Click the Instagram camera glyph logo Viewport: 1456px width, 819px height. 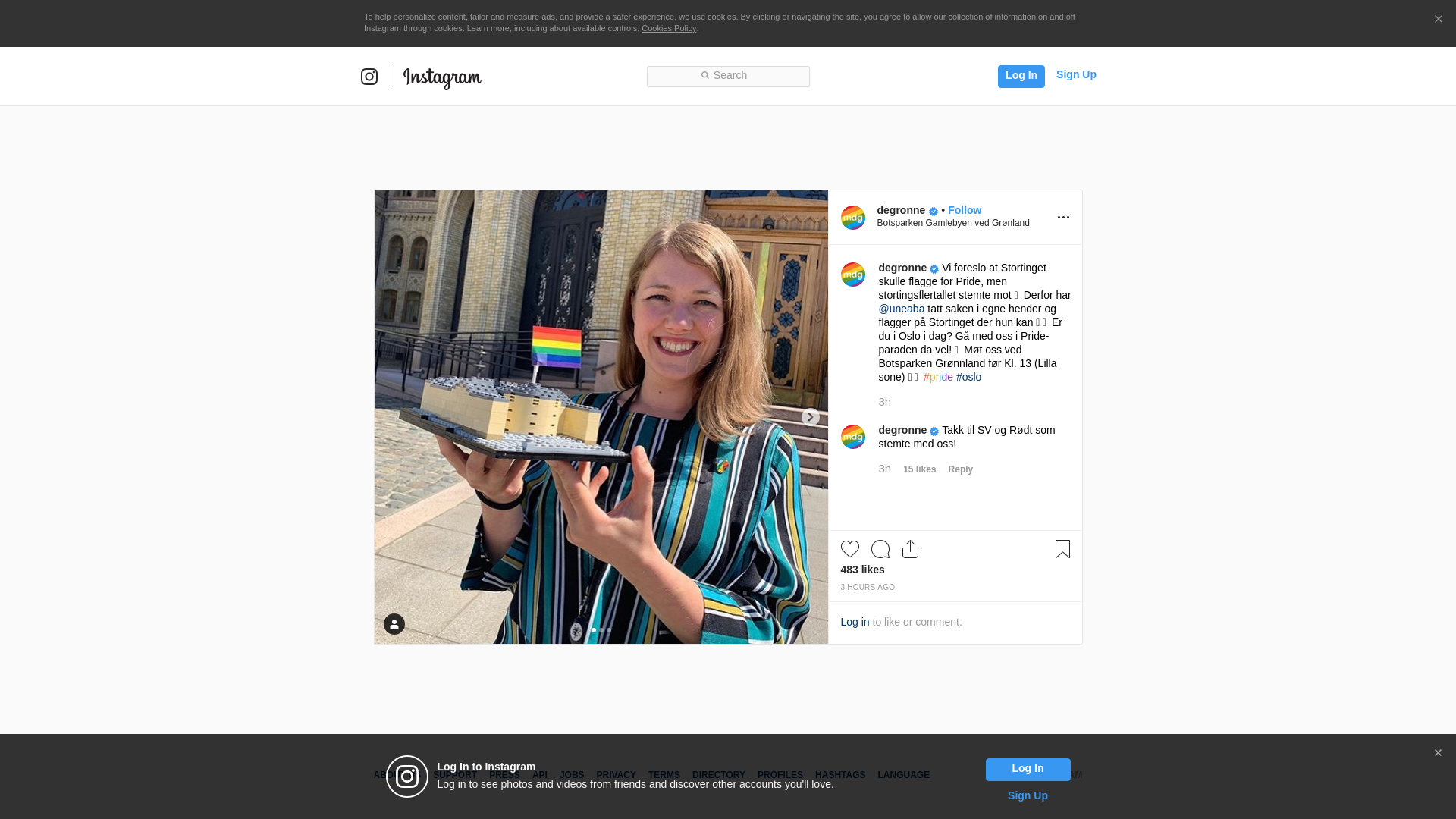pos(369,77)
